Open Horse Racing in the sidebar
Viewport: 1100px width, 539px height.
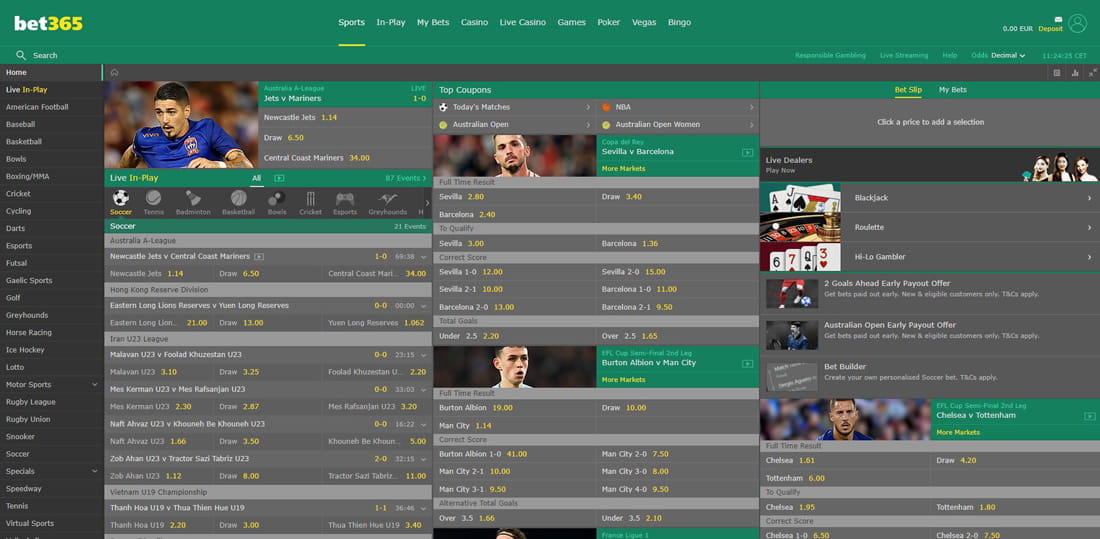(29, 333)
